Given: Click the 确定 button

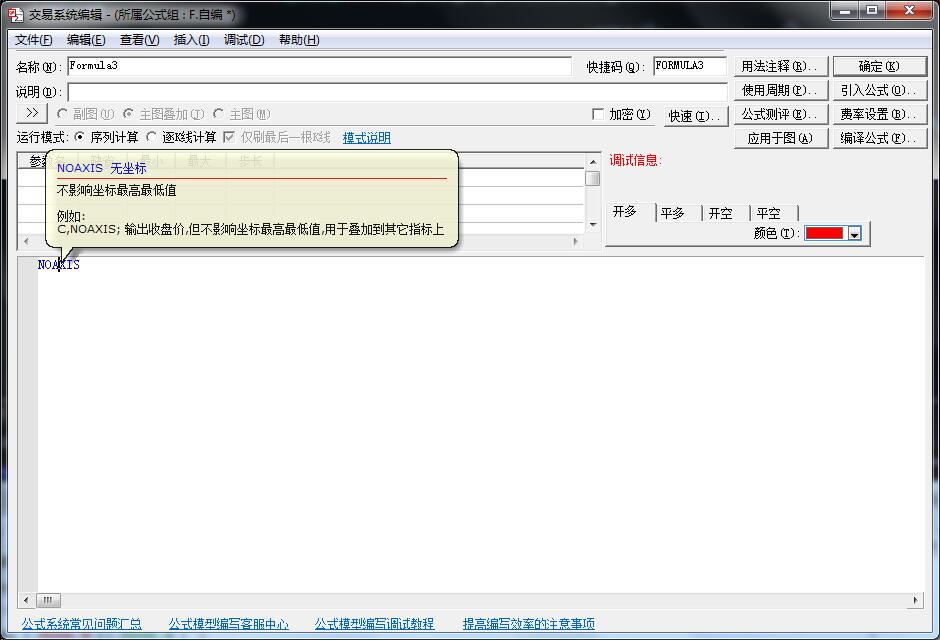Looking at the screenshot, I should 879,67.
